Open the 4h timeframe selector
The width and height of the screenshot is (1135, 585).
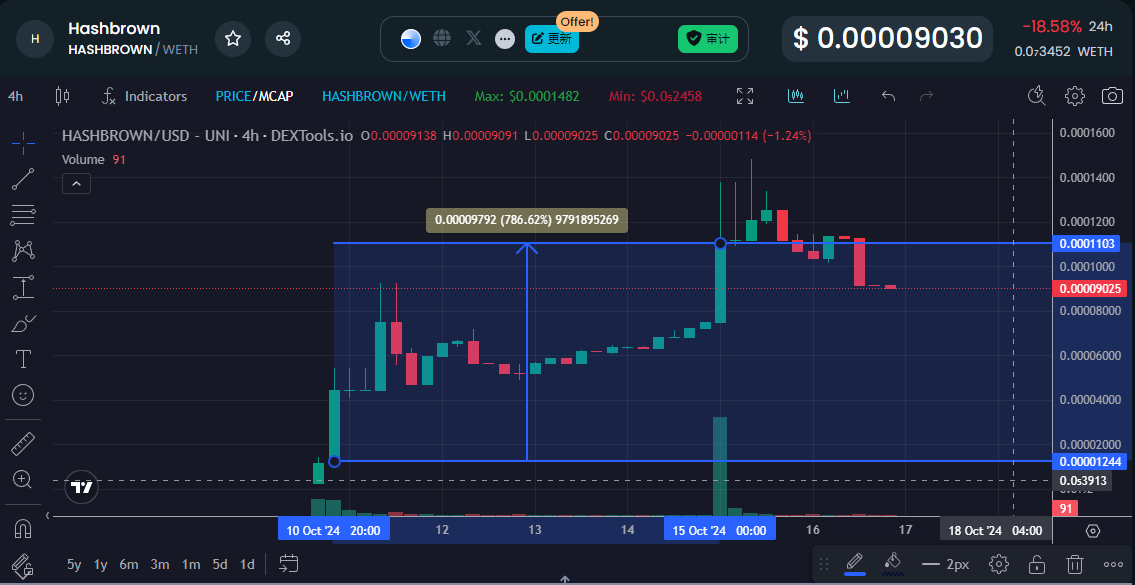coord(16,96)
